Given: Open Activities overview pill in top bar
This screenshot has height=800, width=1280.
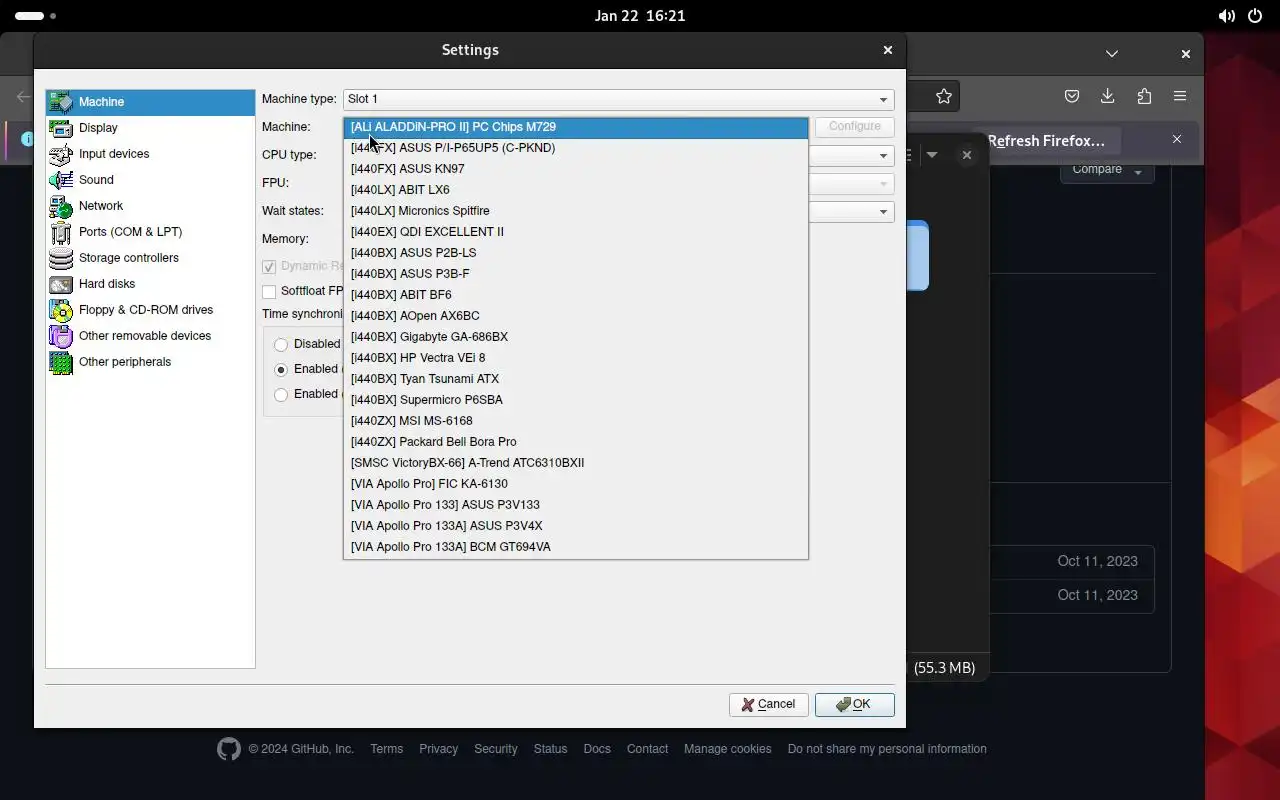Looking at the screenshot, I should coord(36,16).
